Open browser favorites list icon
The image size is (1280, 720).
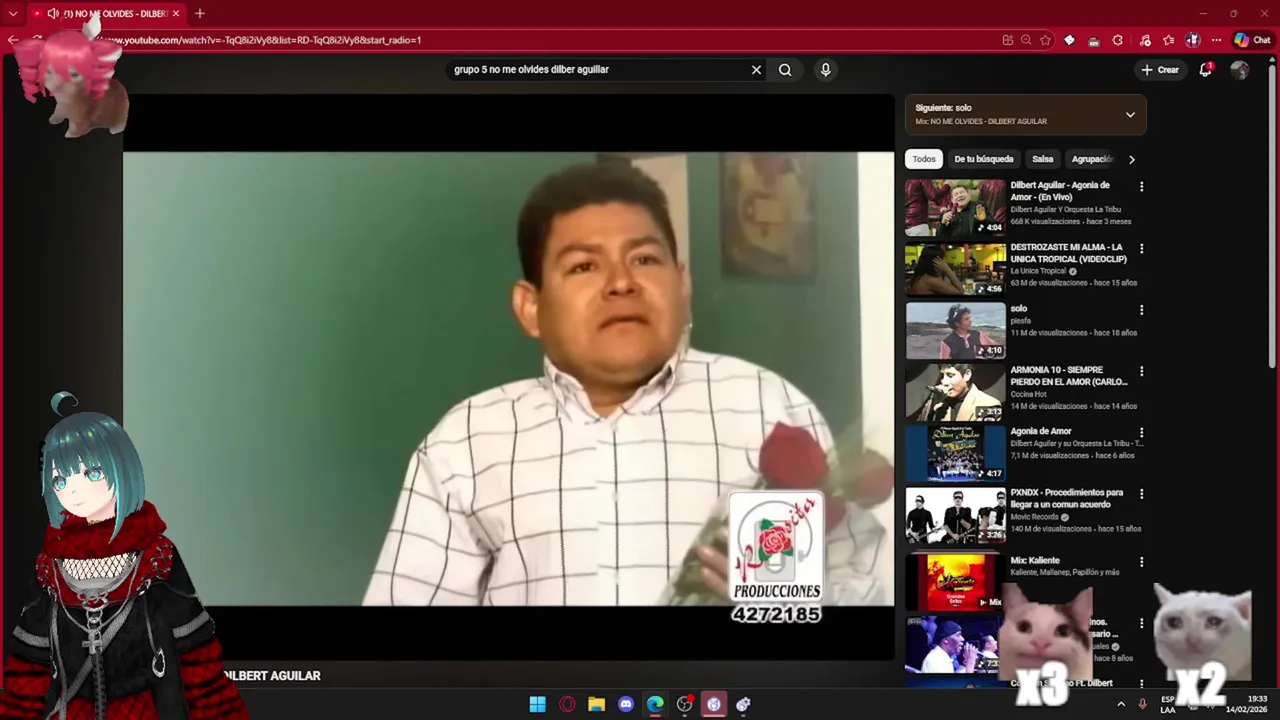click(1168, 40)
